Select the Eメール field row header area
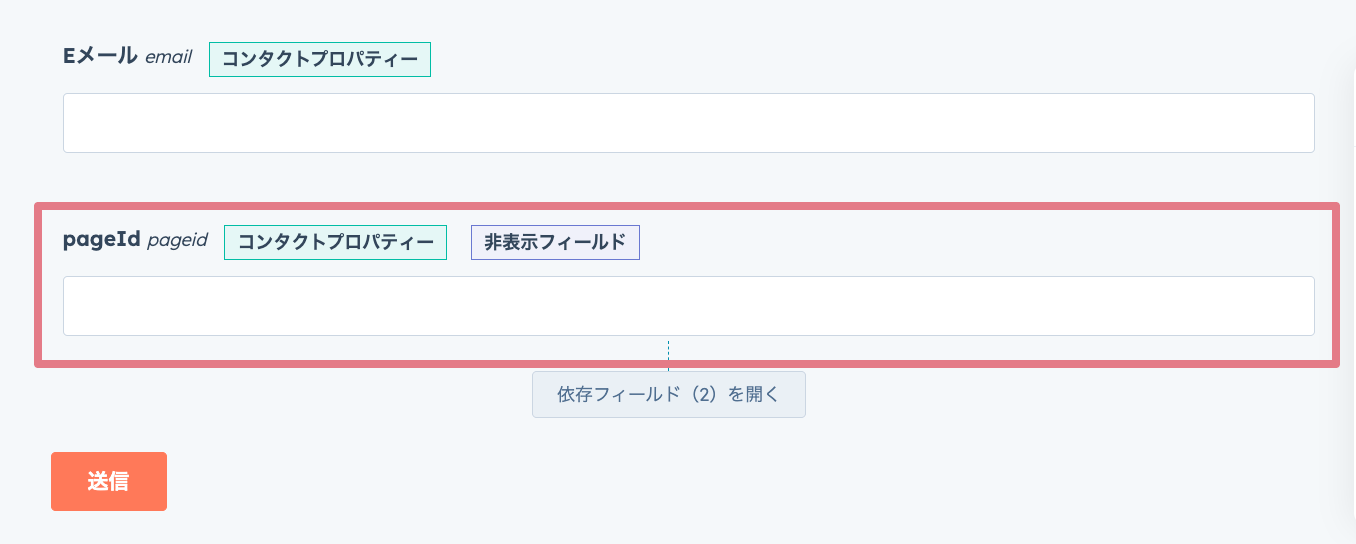The width and height of the screenshot is (1356, 544). coord(247,59)
